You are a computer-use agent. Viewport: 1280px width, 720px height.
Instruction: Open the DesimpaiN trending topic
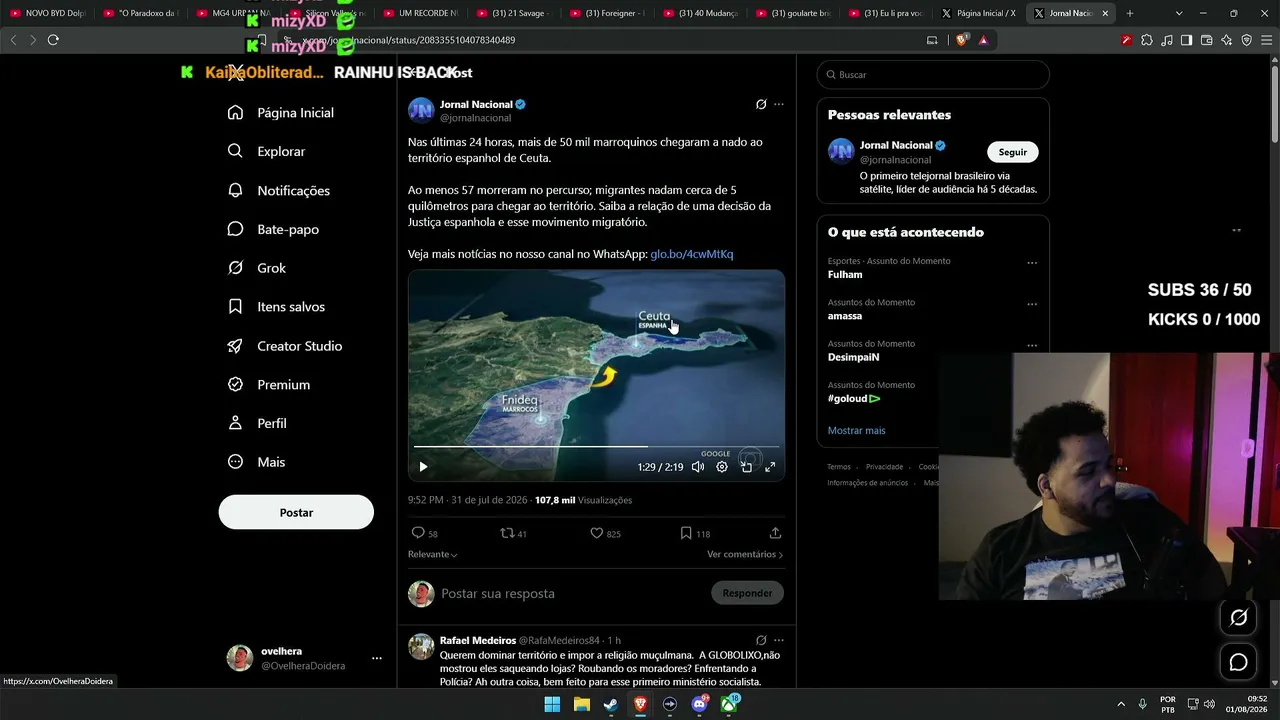854,357
